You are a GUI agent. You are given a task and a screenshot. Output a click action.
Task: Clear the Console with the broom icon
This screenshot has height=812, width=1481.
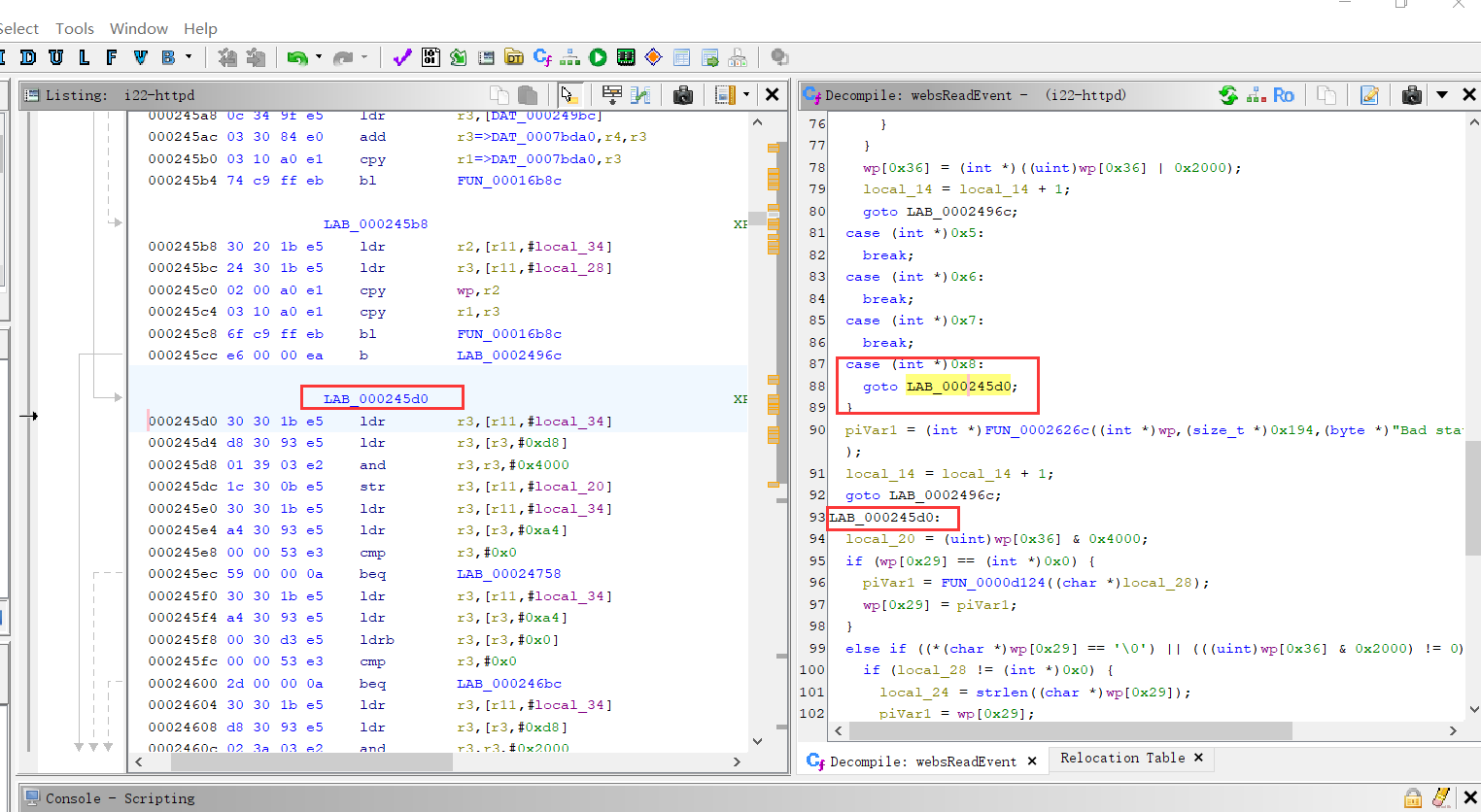[x=1441, y=798]
